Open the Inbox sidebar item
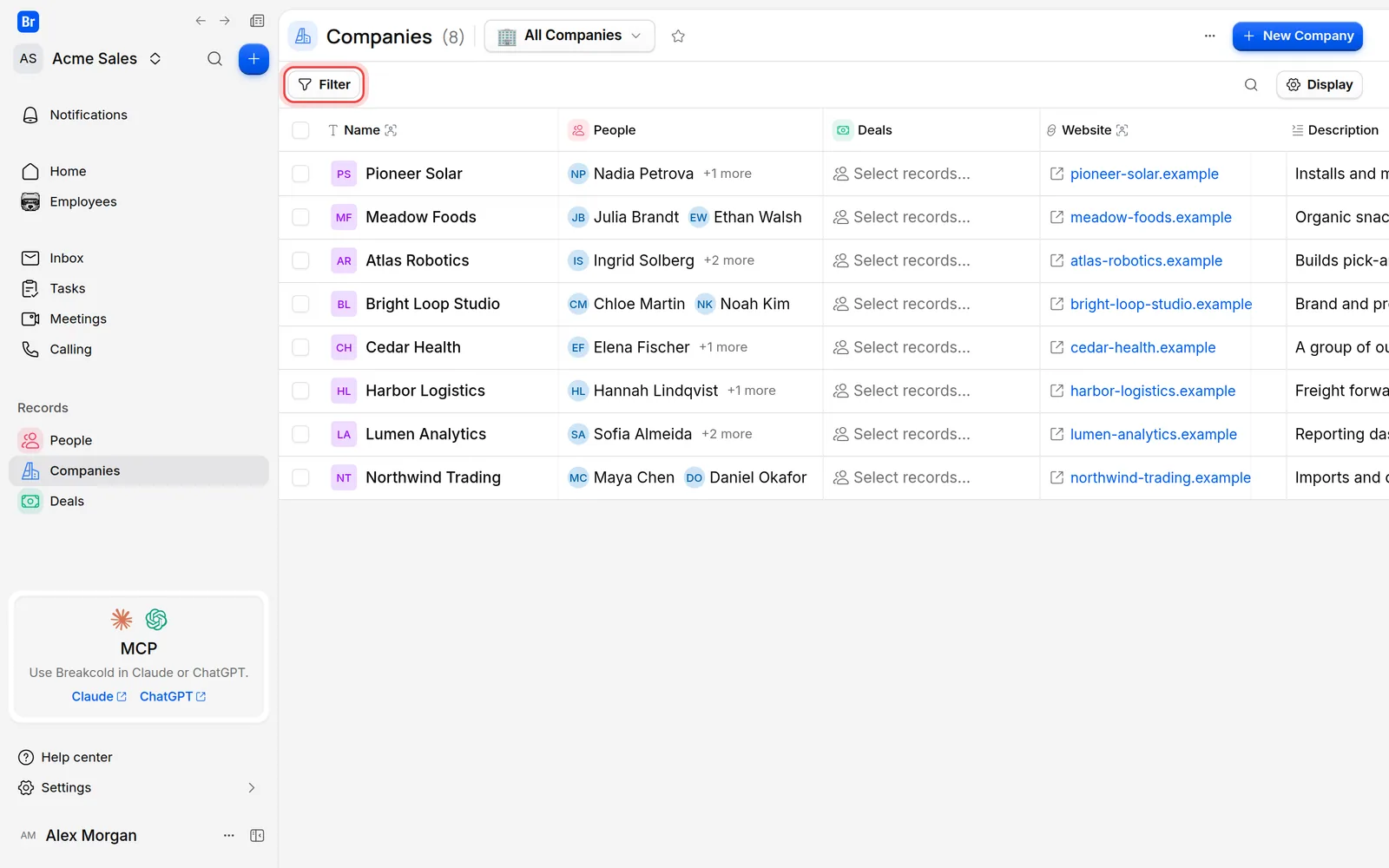Viewport: 1389px width, 868px height. pyautogui.click(x=139, y=258)
